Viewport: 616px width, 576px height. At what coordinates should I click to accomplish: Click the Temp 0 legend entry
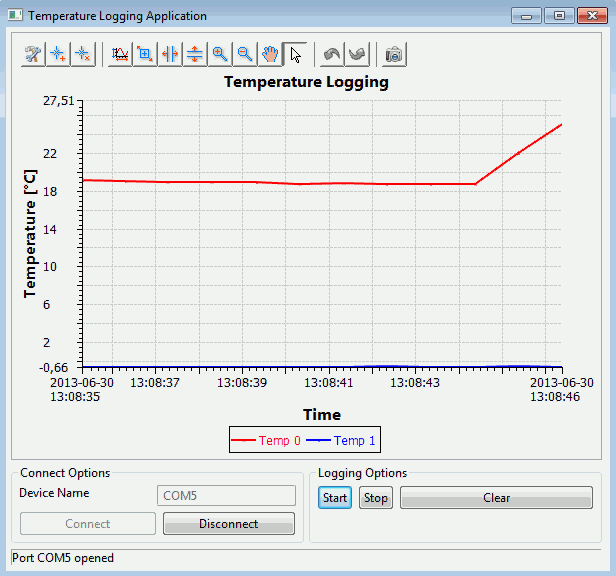coord(266,440)
